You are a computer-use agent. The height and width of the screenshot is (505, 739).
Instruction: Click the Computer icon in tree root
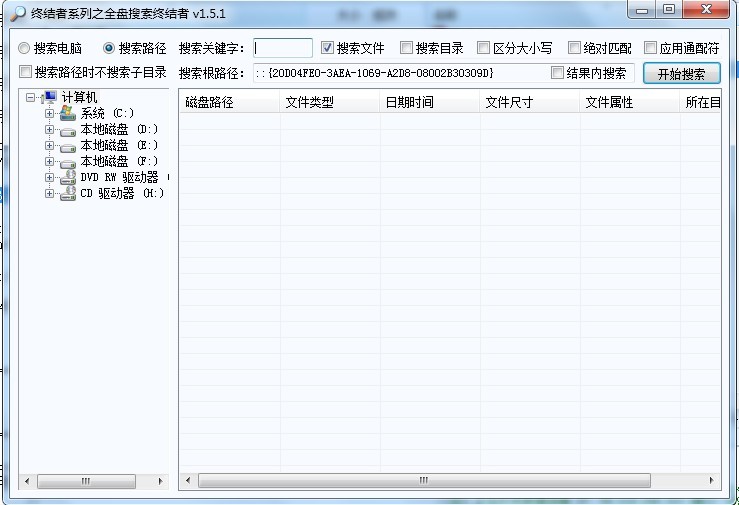tap(50, 97)
